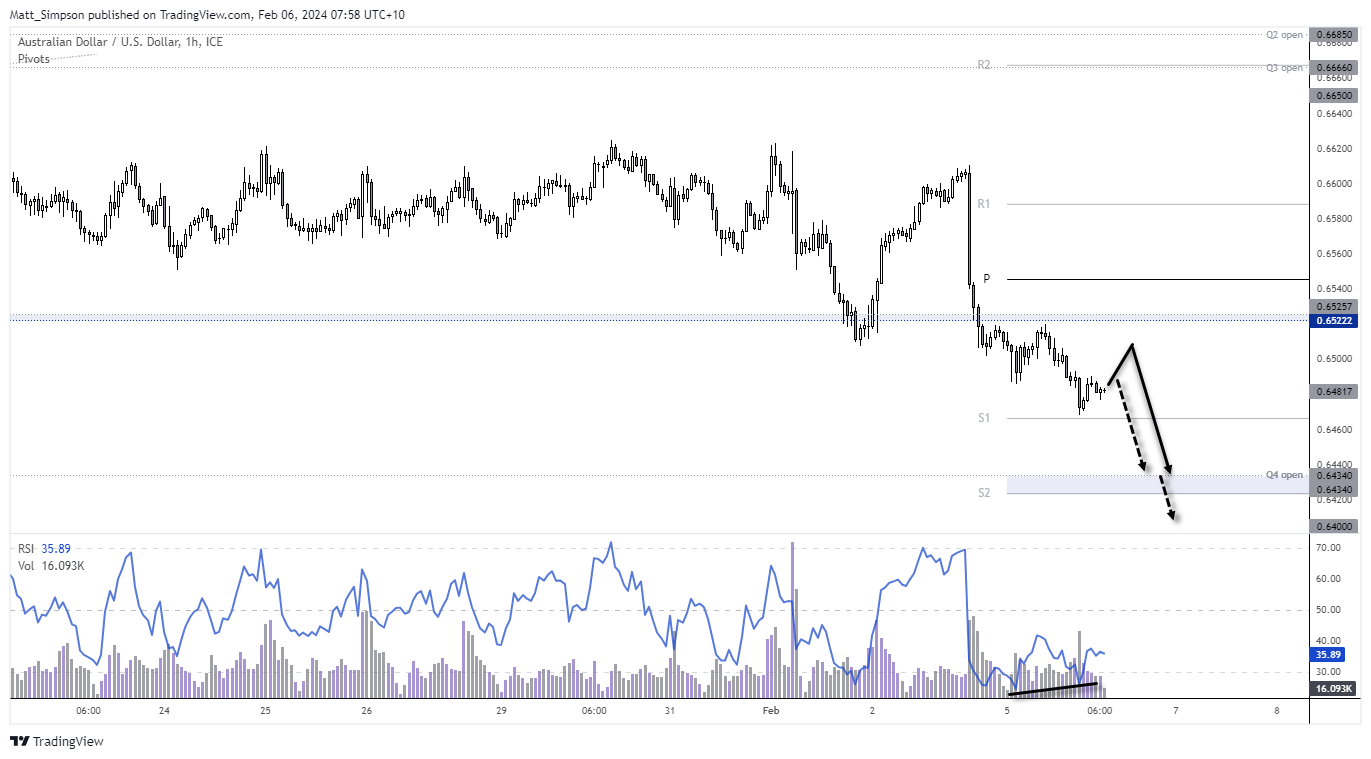This screenshot has height=759, width=1371.
Task: Click the volume tag 16.093K on axis
Action: [x=1335, y=688]
